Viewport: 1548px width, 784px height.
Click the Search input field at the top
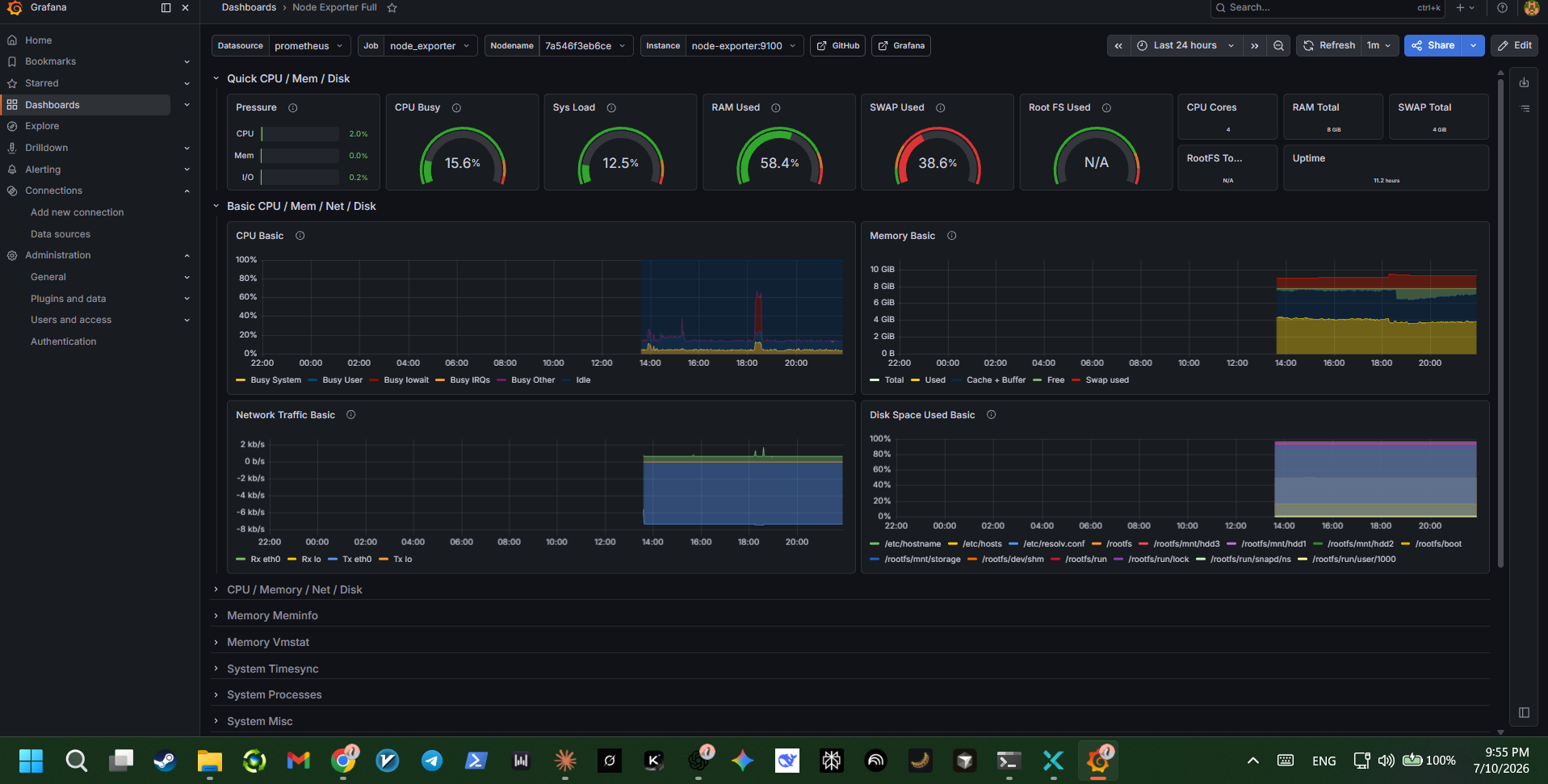[1328, 8]
